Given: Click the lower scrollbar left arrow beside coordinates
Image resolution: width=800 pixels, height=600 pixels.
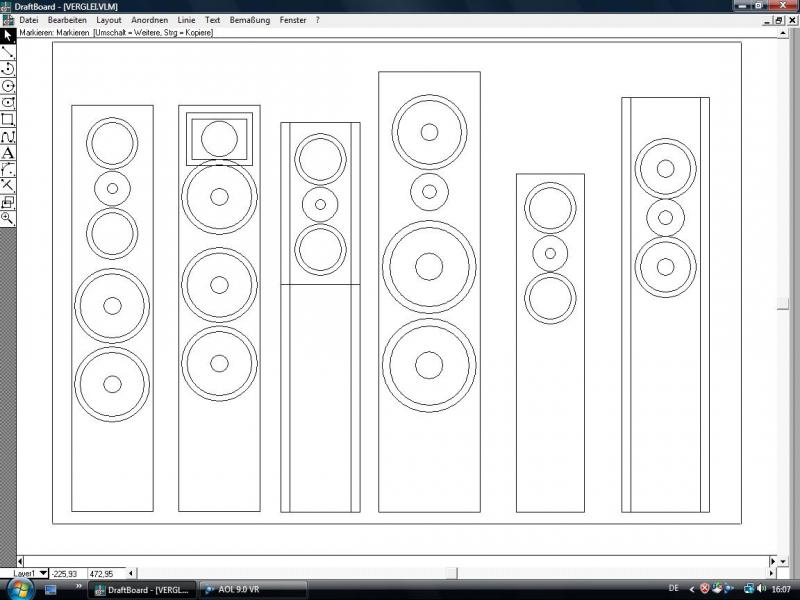Looking at the screenshot, I should [131, 573].
